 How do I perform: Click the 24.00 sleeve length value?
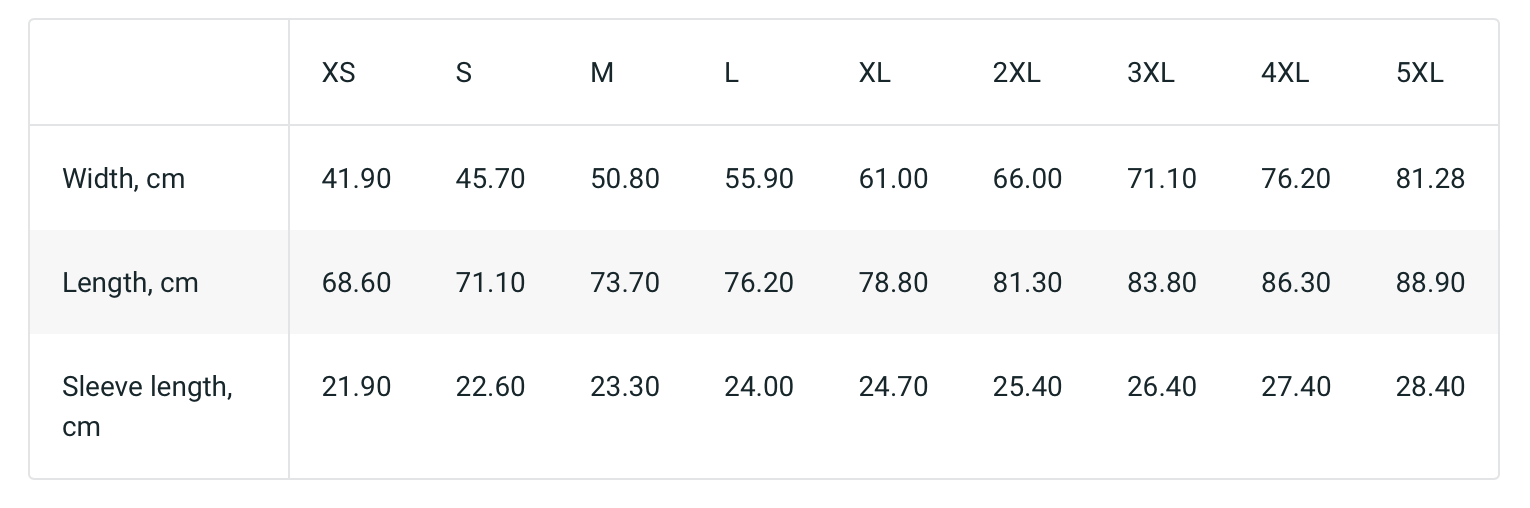(x=759, y=387)
